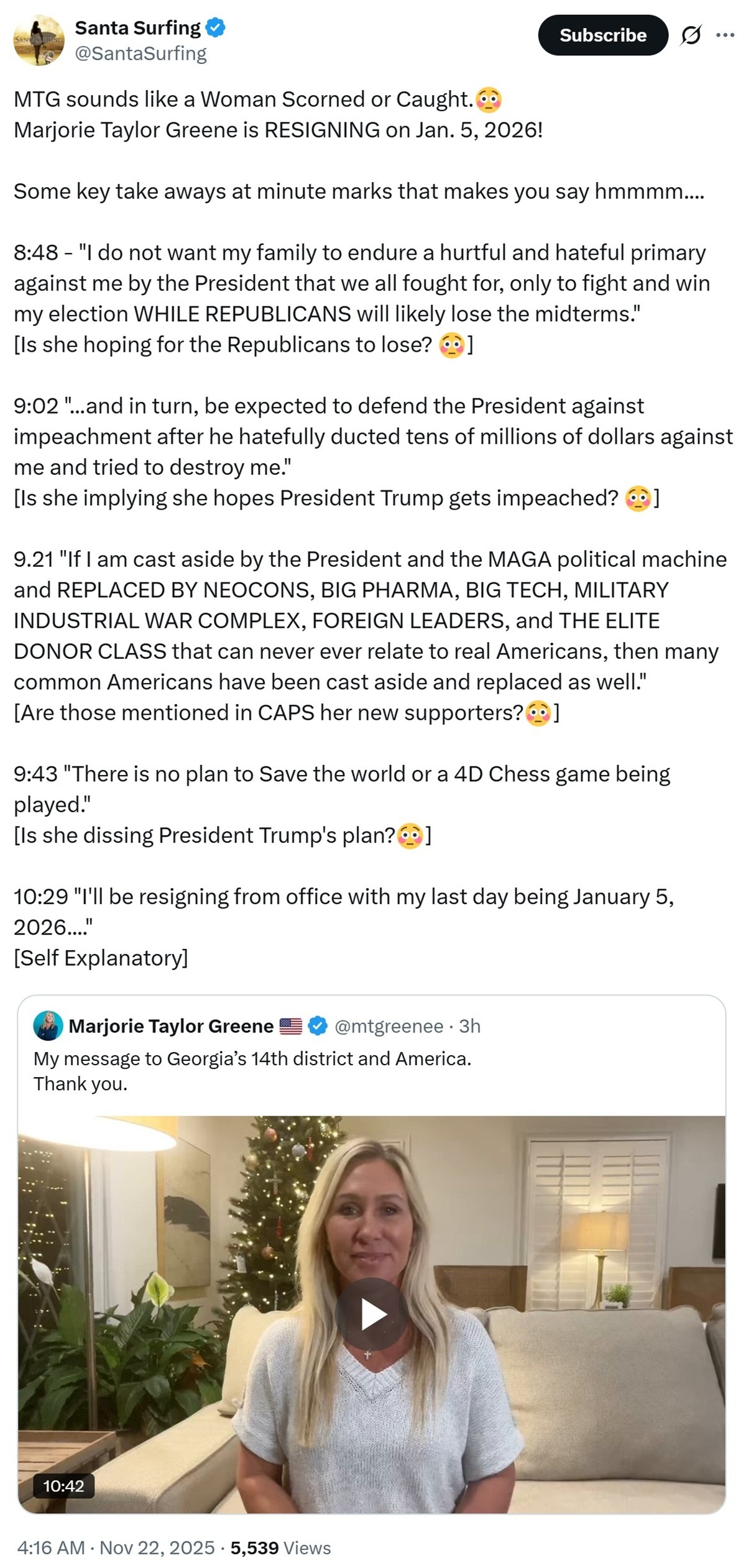This screenshot has width=746, height=1568.
Task: Click the @mtgreenee handle
Action: click(x=389, y=1026)
